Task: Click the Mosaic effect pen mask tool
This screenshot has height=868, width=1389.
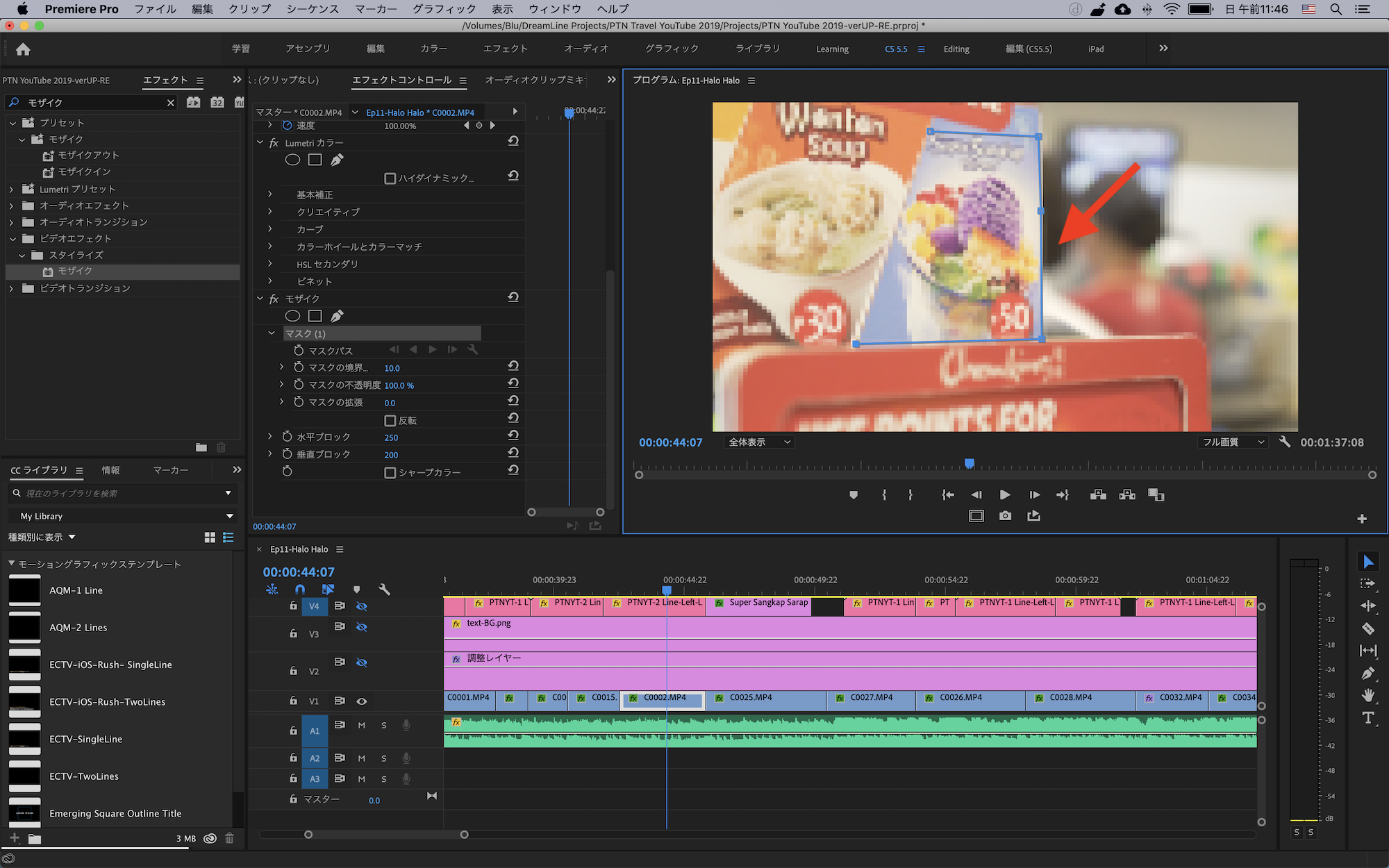Action: pyautogui.click(x=337, y=316)
